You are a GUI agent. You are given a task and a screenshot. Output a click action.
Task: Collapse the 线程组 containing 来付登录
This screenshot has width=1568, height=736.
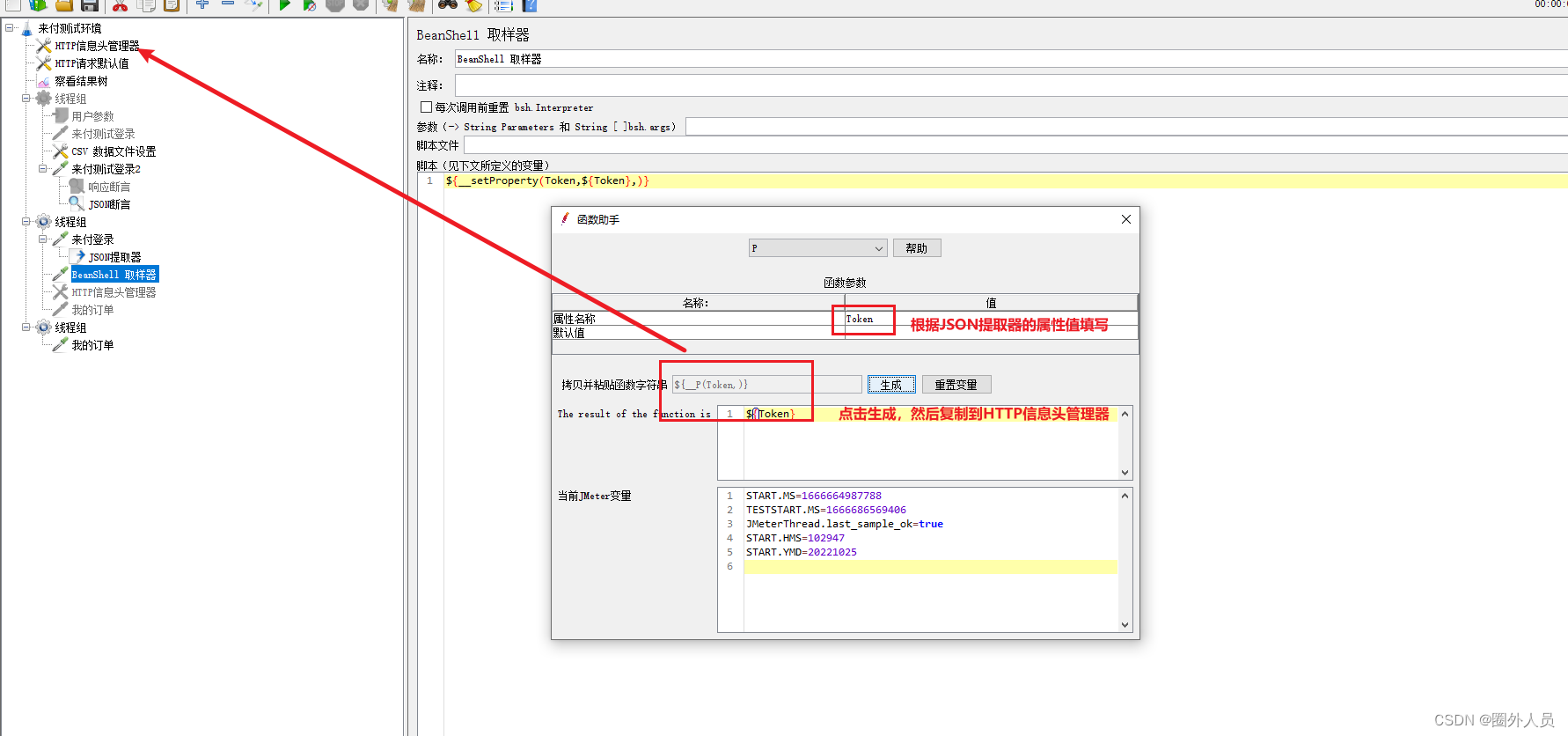pyautogui.click(x=26, y=222)
